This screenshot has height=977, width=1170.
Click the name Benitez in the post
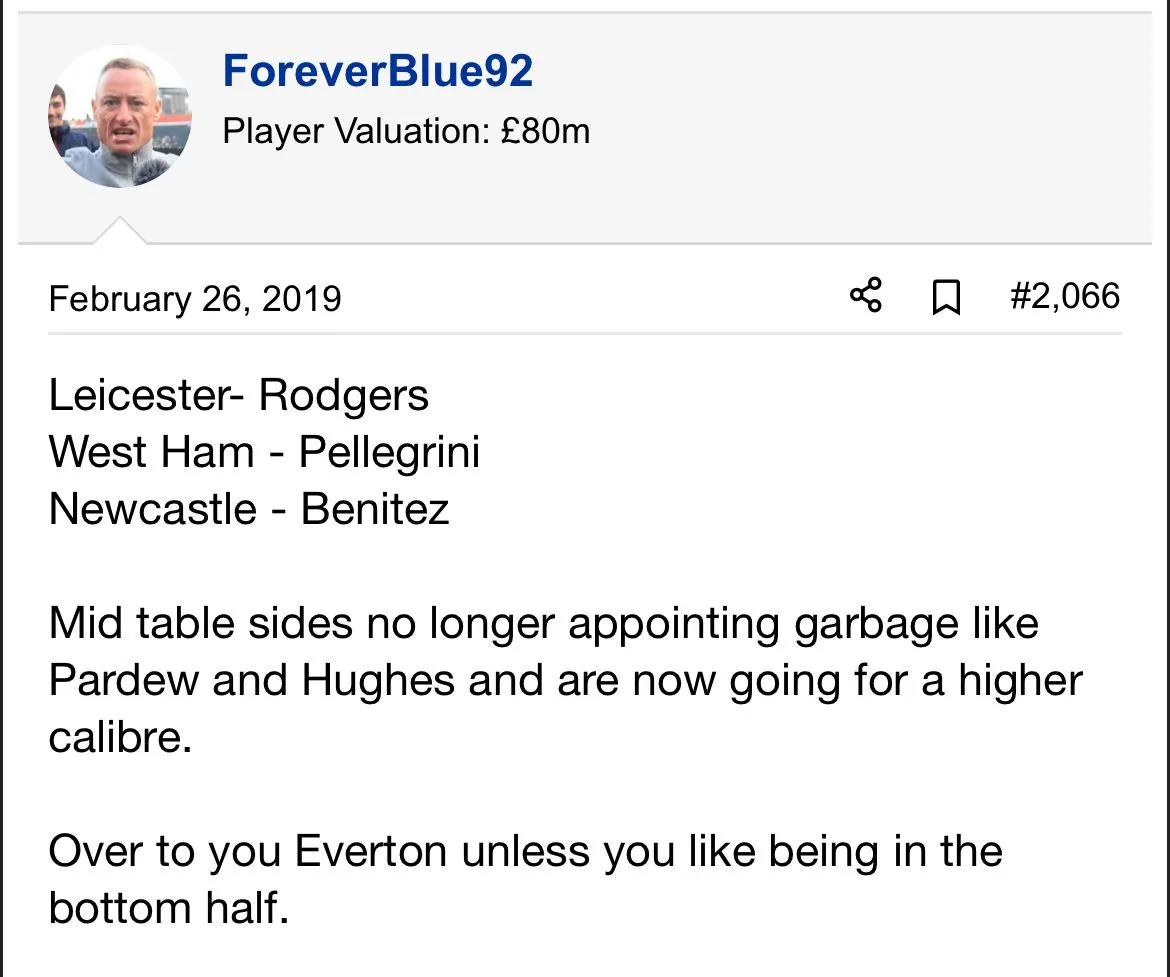coord(375,510)
